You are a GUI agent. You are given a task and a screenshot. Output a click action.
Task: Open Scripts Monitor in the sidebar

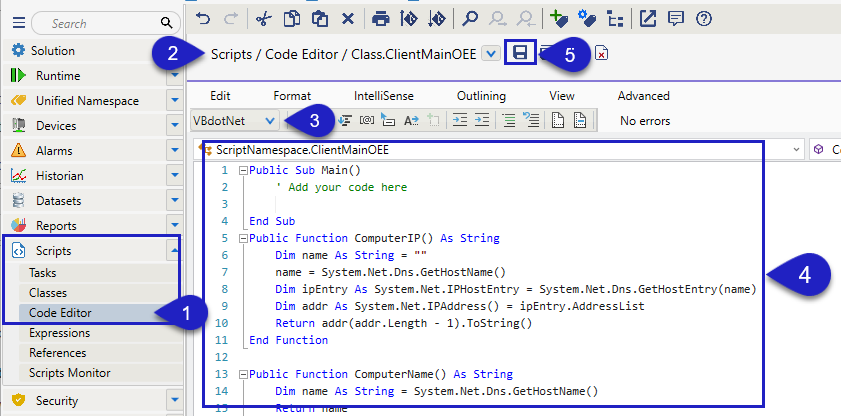[69, 373]
